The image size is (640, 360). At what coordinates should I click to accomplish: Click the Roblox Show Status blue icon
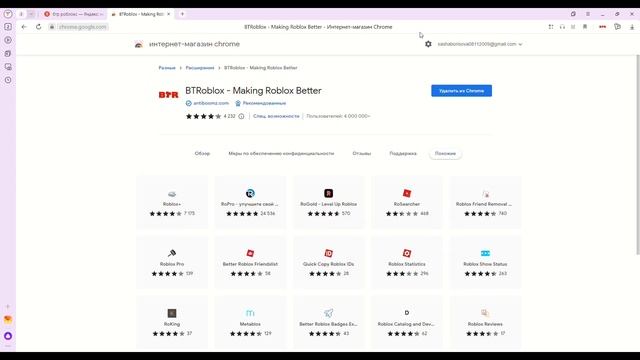coord(485,253)
